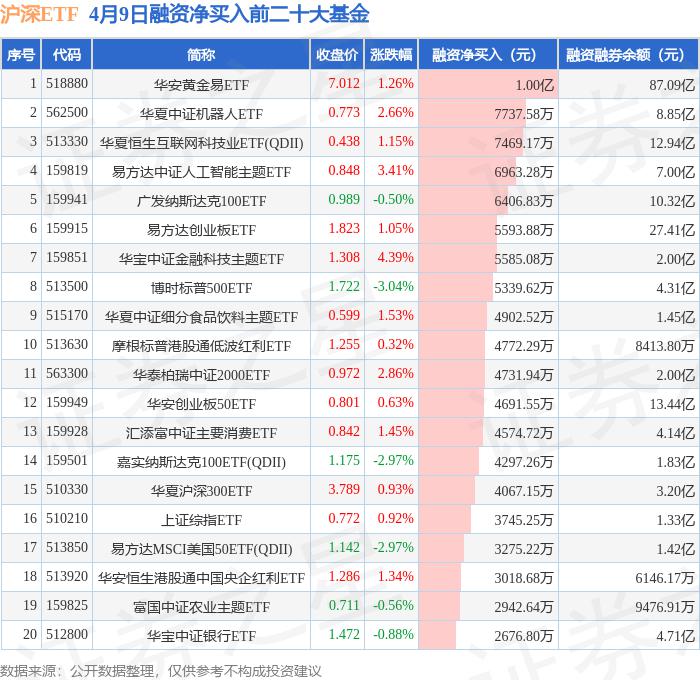Viewport: 700px width, 680px height.
Task: Click code 513330
Action: pos(67,142)
